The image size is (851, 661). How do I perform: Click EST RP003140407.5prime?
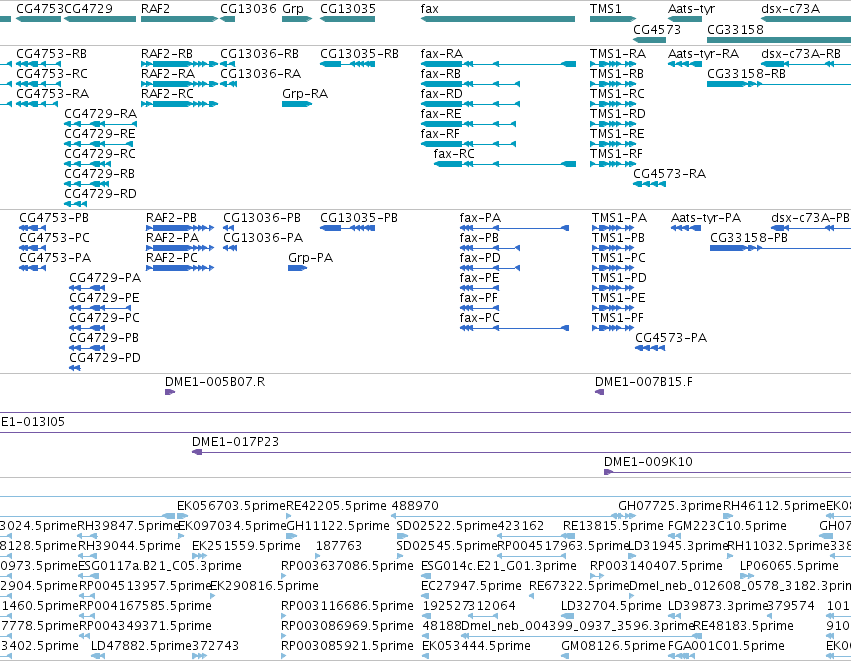click(x=656, y=566)
